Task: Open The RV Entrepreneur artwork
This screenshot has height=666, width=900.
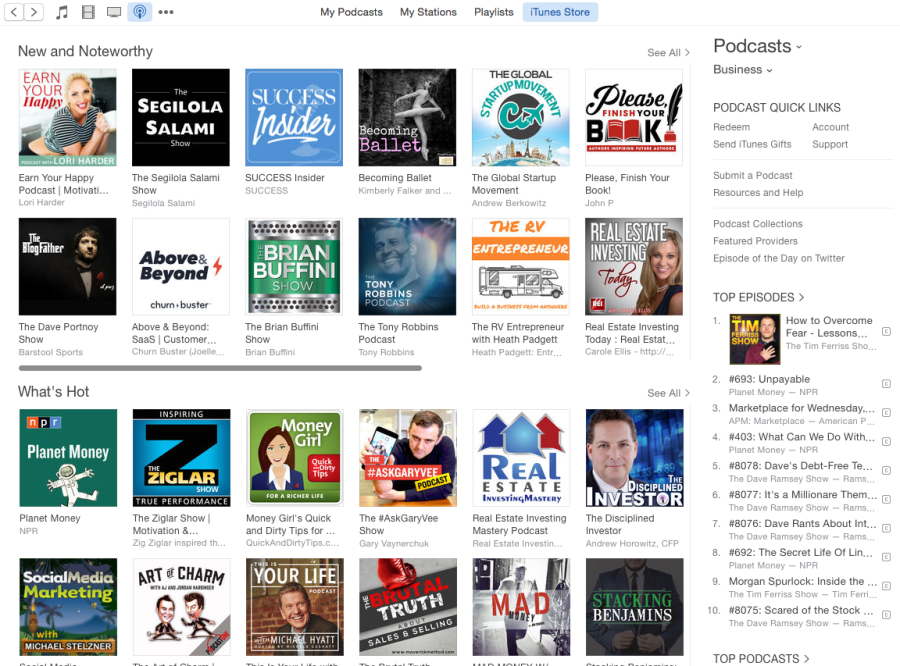Action: coord(521,266)
